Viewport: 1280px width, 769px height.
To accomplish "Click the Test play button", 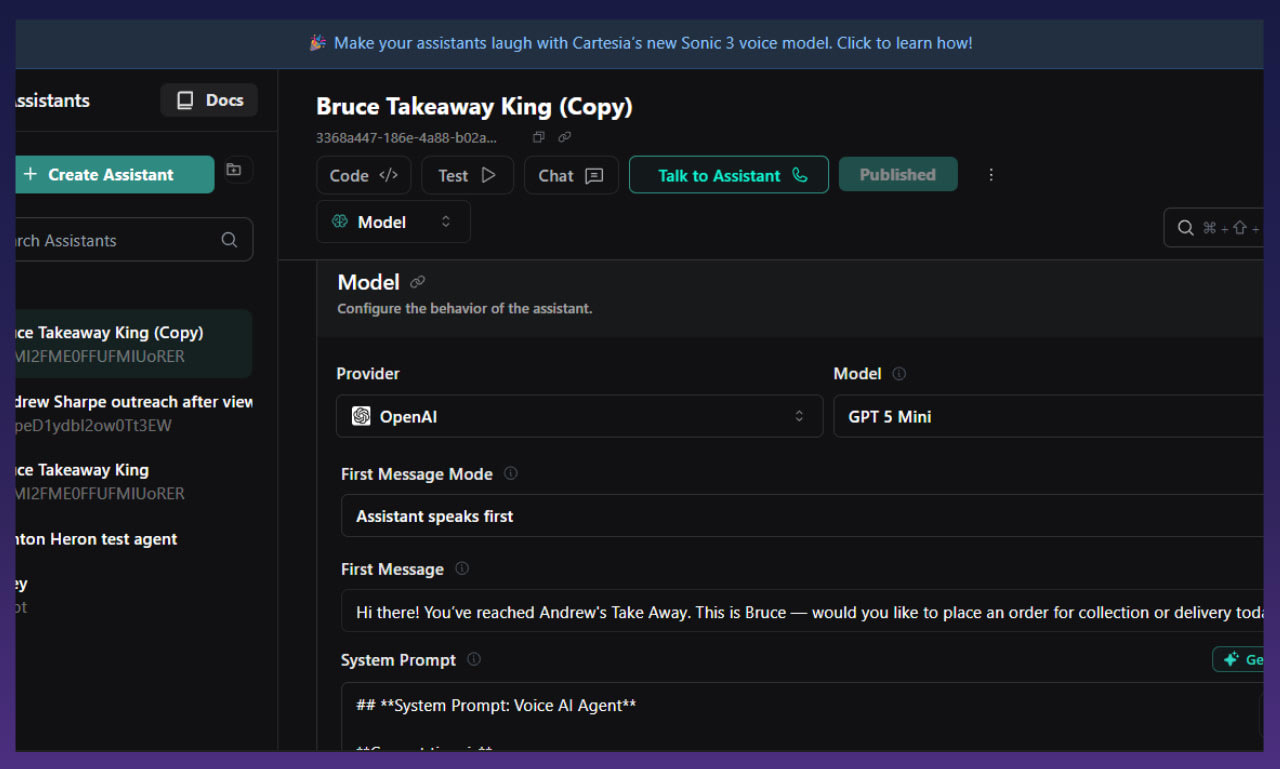I will click(467, 175).
